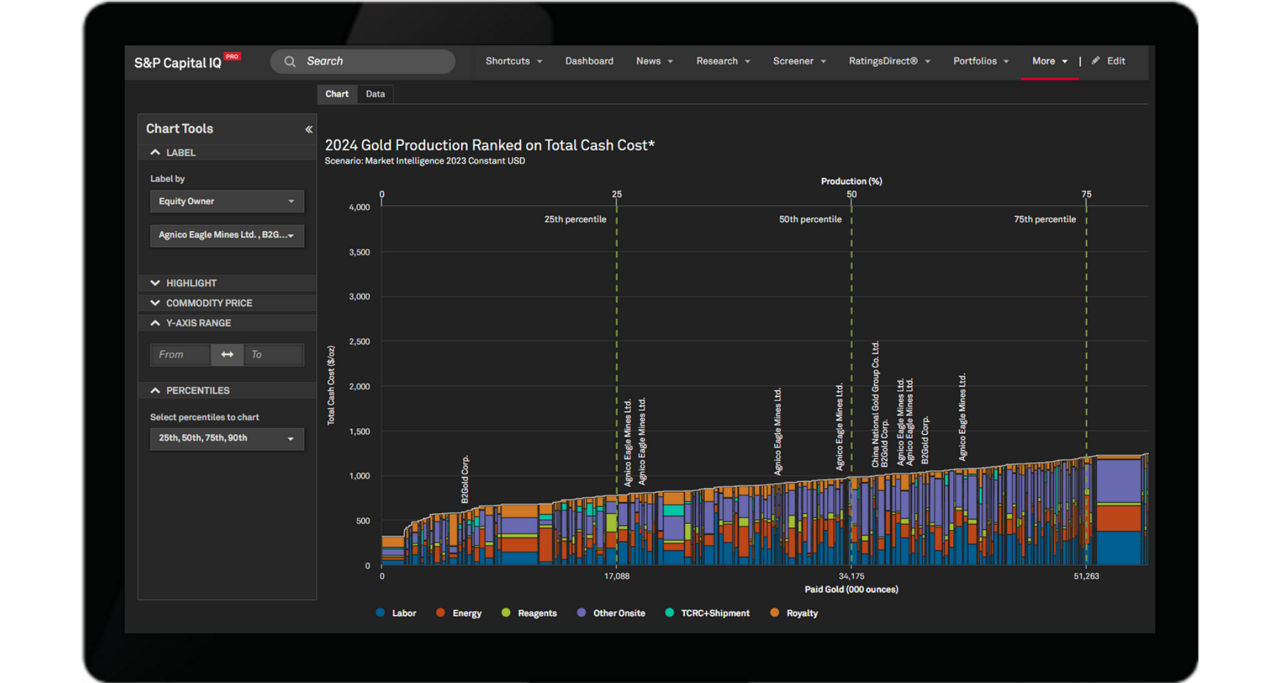The image size is (1280, 683).
Task: Expand the COMMODITY PRICE section
Action: point(227,303)
